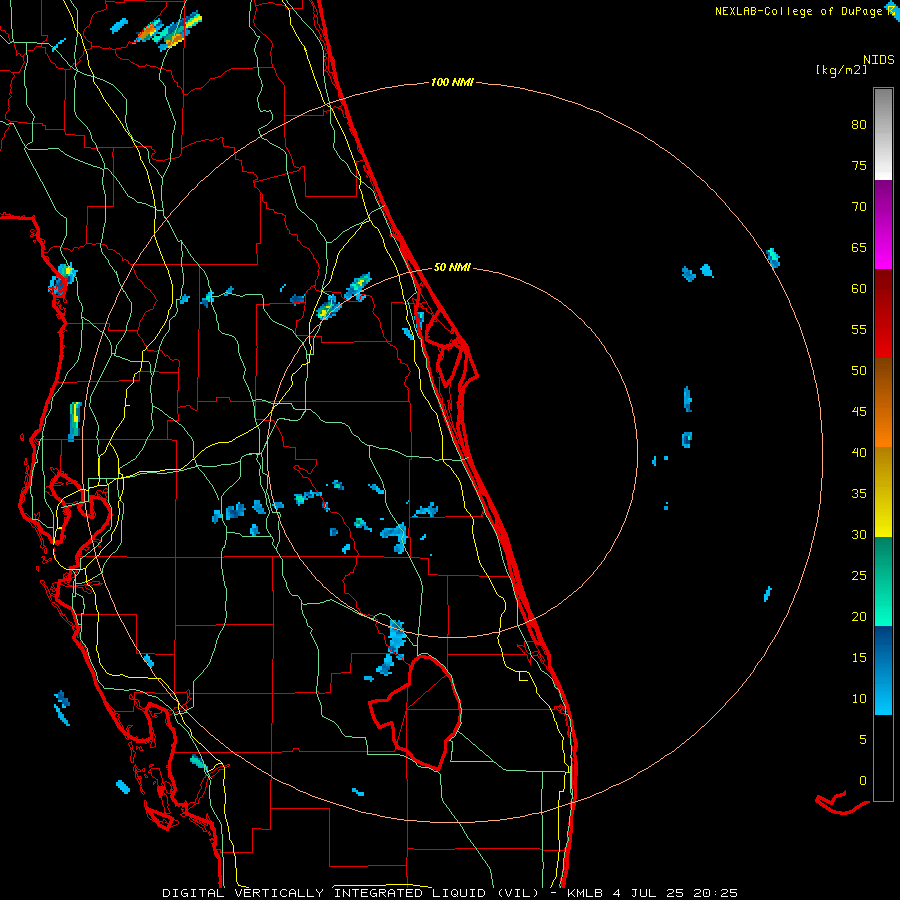Image resolution: width=900 pixels, height=900 pixels.
Task: Click the legend value "45" on the color scale
Action: 859,412
